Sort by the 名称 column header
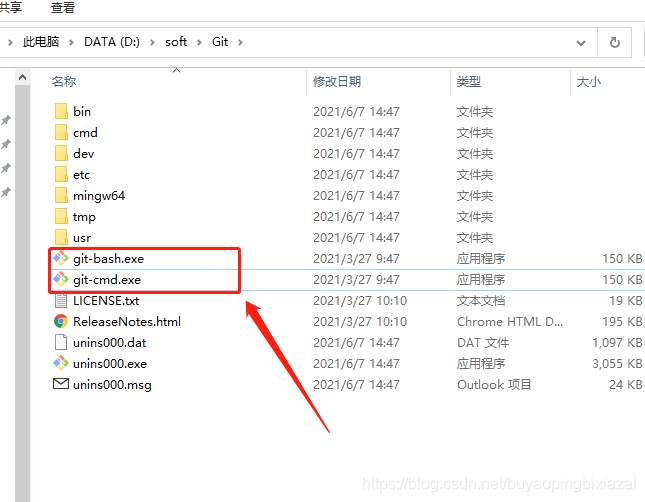Image resolution: width=645 pixels, height=502 pixels. point(64,81)
